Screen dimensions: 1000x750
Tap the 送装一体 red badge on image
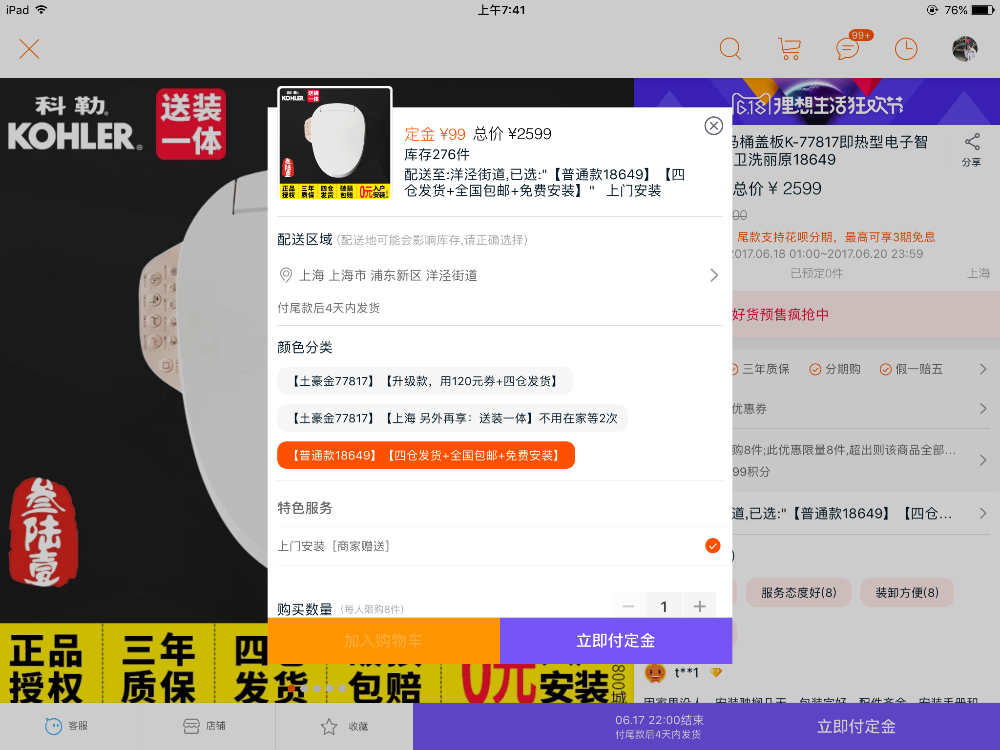(x=191, y=124)
